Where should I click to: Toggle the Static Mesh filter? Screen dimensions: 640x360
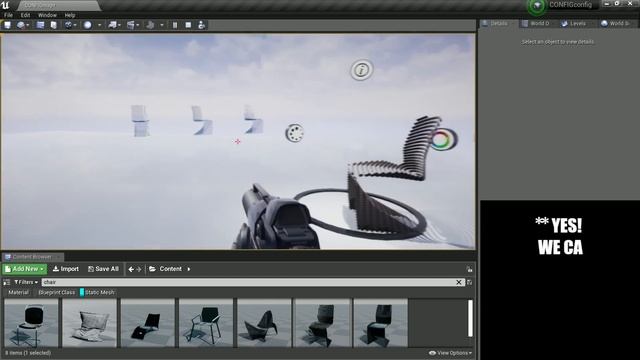coord(98,292)
